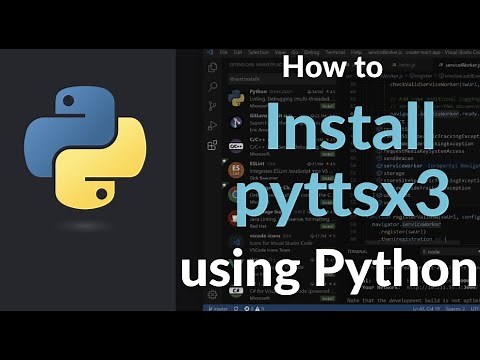Select the C/C++ extension icon
Screen dimensions: 480x360
pyautogui.click(x=236, y=146)
